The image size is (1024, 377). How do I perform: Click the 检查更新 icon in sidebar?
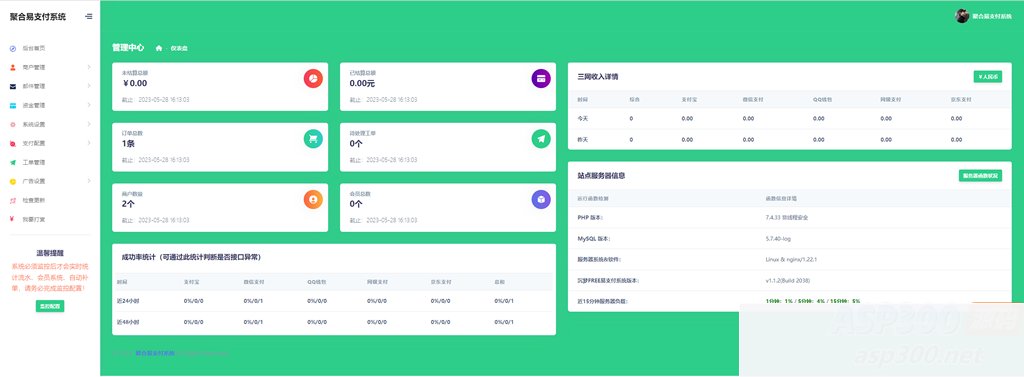point(13,200)
